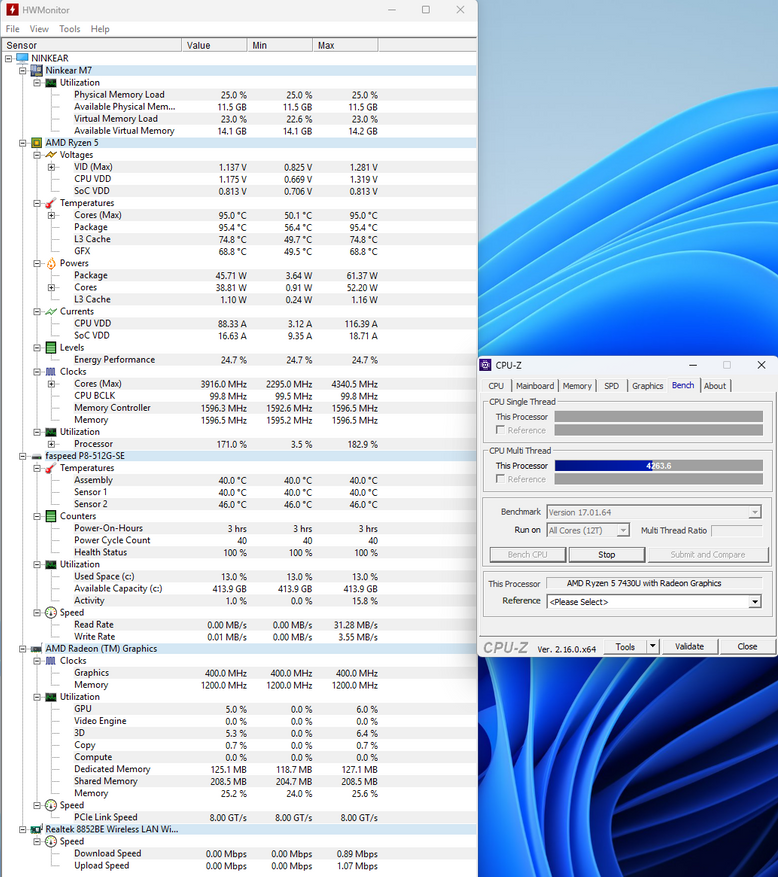This screenshot has width=778, height=877.
Task: Expand Cores (Max) under Temperatures
Action: click(x=51, y=215)
